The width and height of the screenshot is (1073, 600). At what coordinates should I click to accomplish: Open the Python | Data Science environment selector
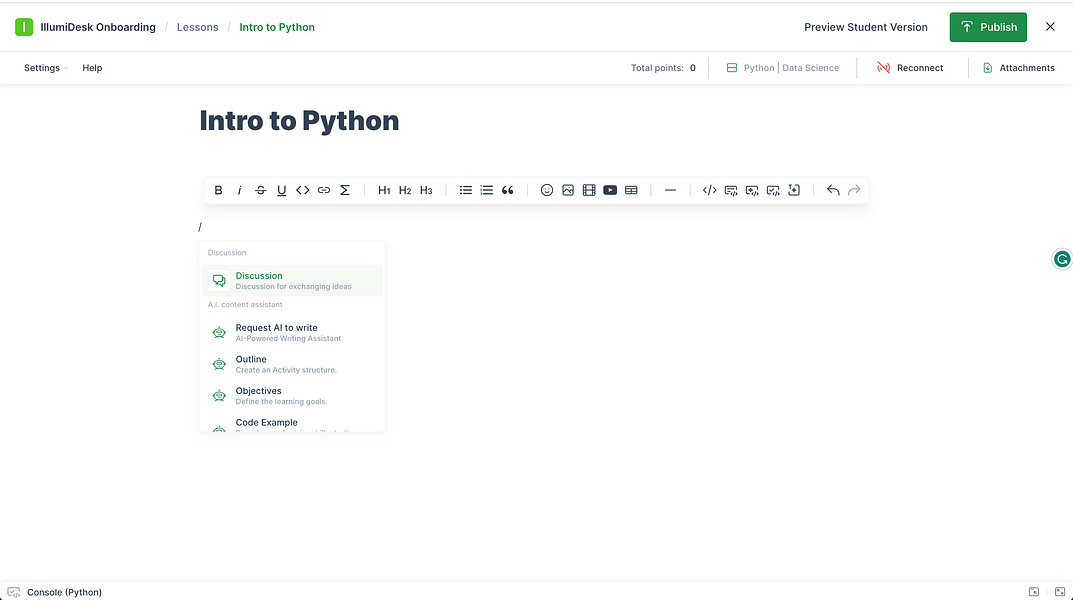[x=782, y=68]
